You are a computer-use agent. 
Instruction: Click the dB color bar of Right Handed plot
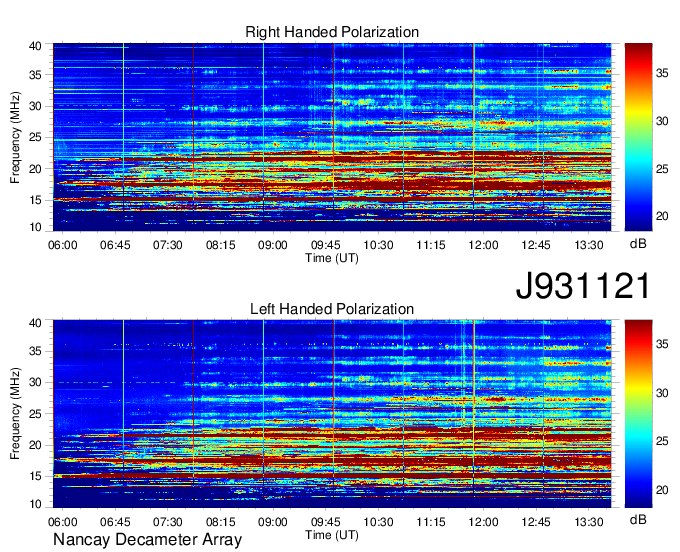(638, 137)
